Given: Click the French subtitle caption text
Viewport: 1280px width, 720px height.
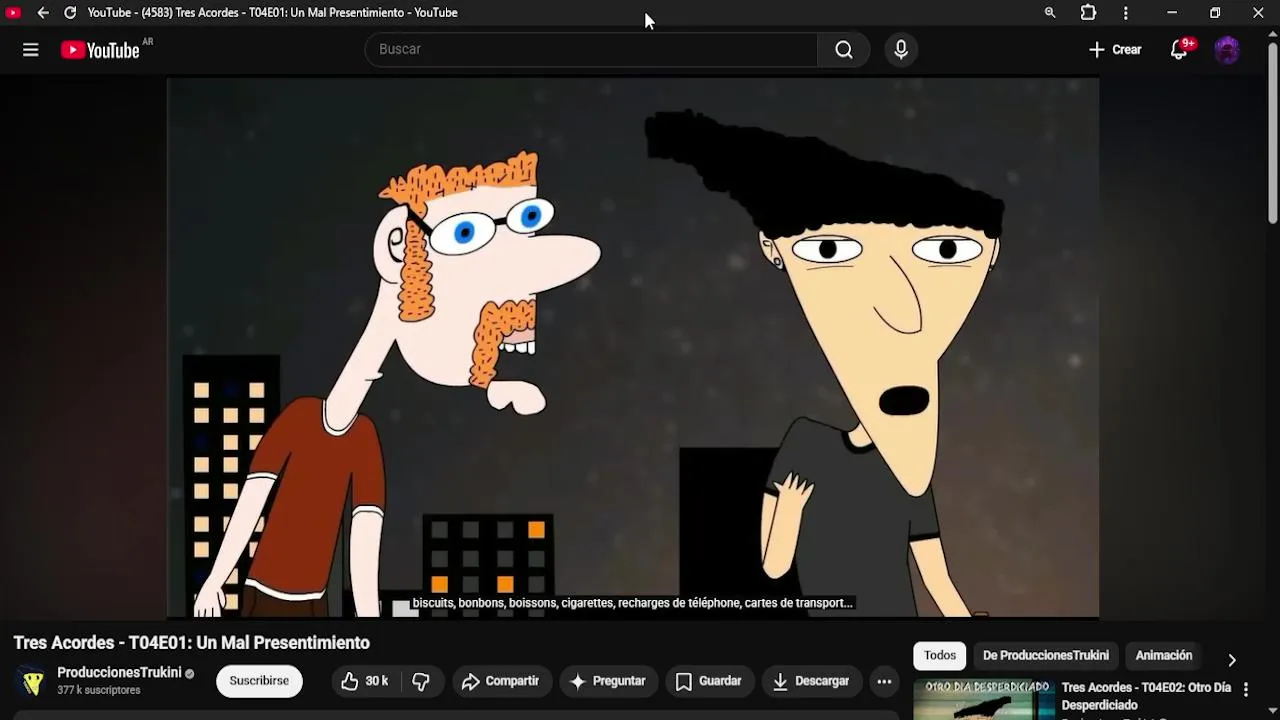Looking at the screenshot, I should tap(632, 604).
